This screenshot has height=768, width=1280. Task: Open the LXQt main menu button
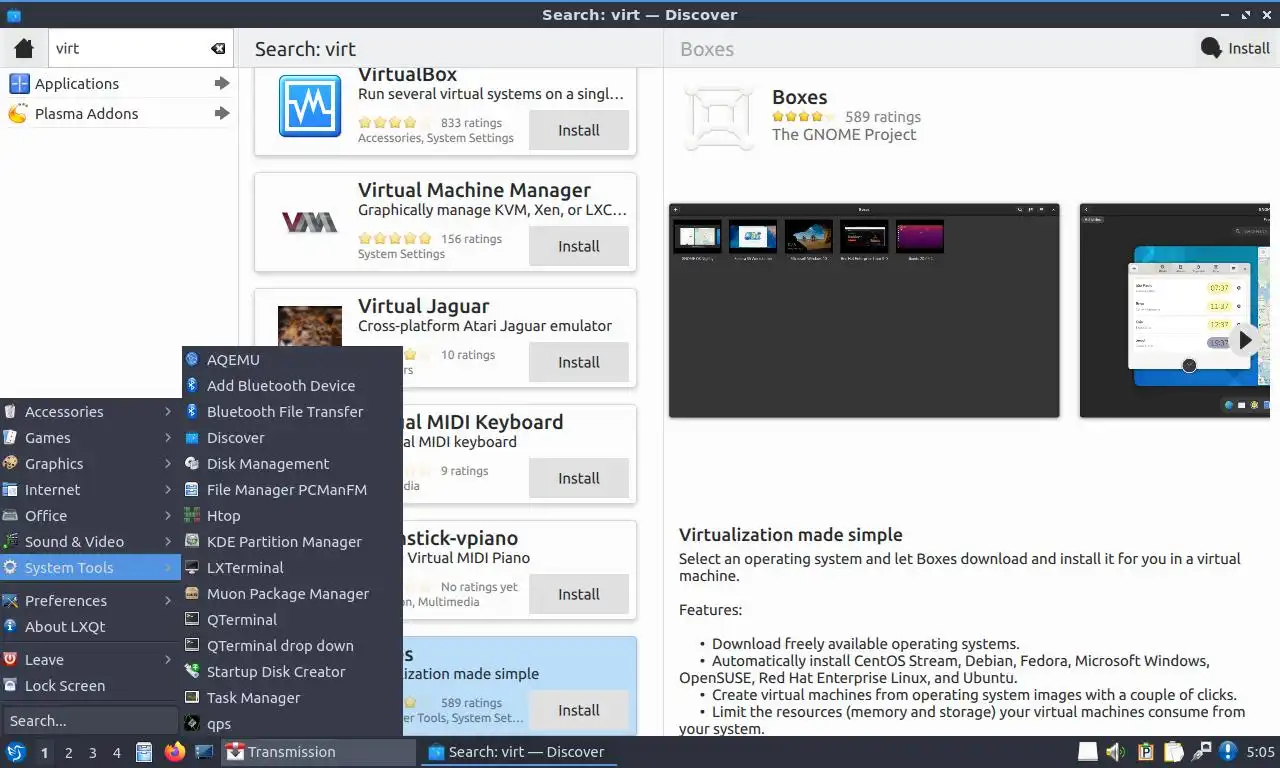(16, 752)
